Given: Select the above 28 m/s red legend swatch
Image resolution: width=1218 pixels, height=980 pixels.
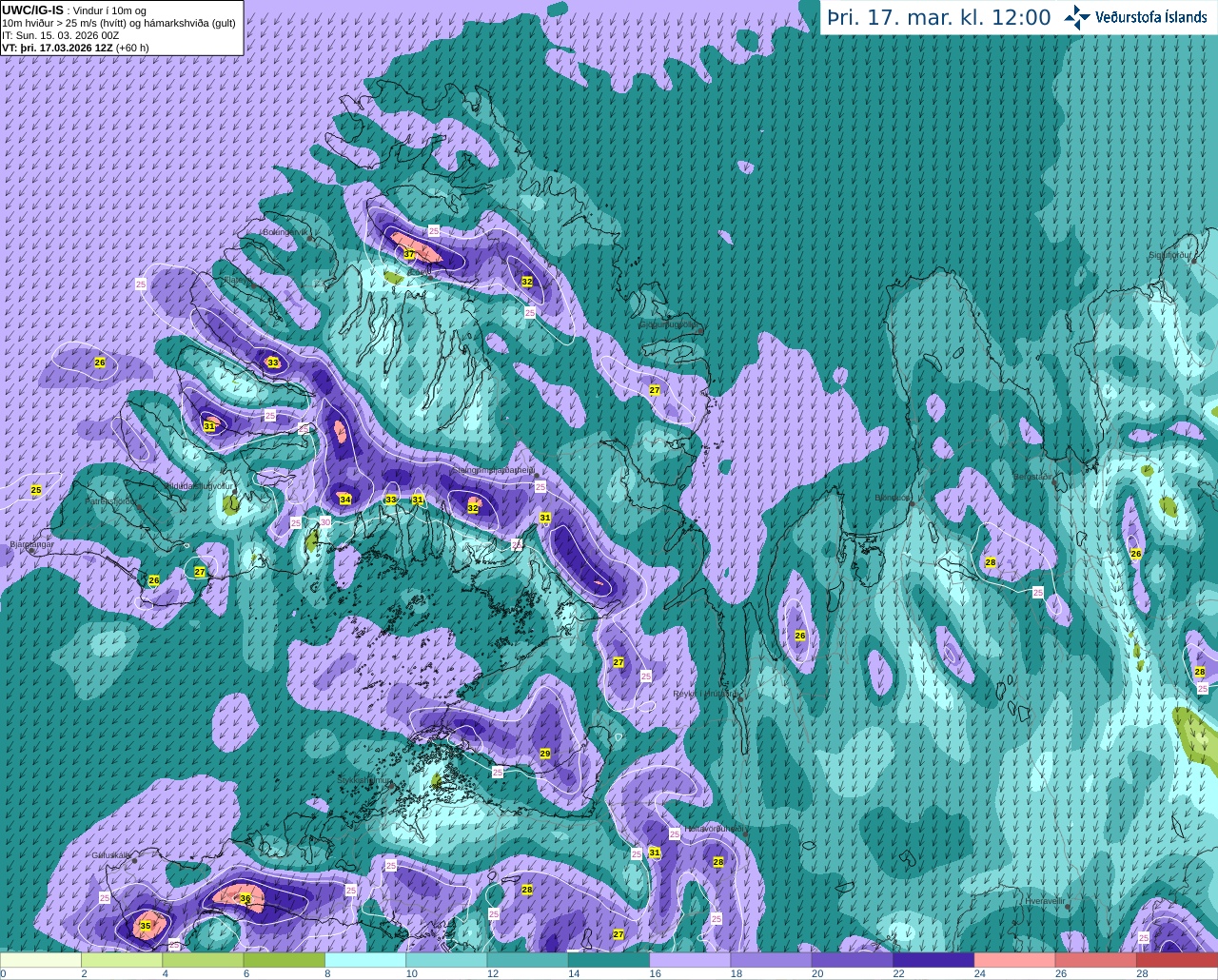Looking at the screenshot, I should coord(1177,960).
